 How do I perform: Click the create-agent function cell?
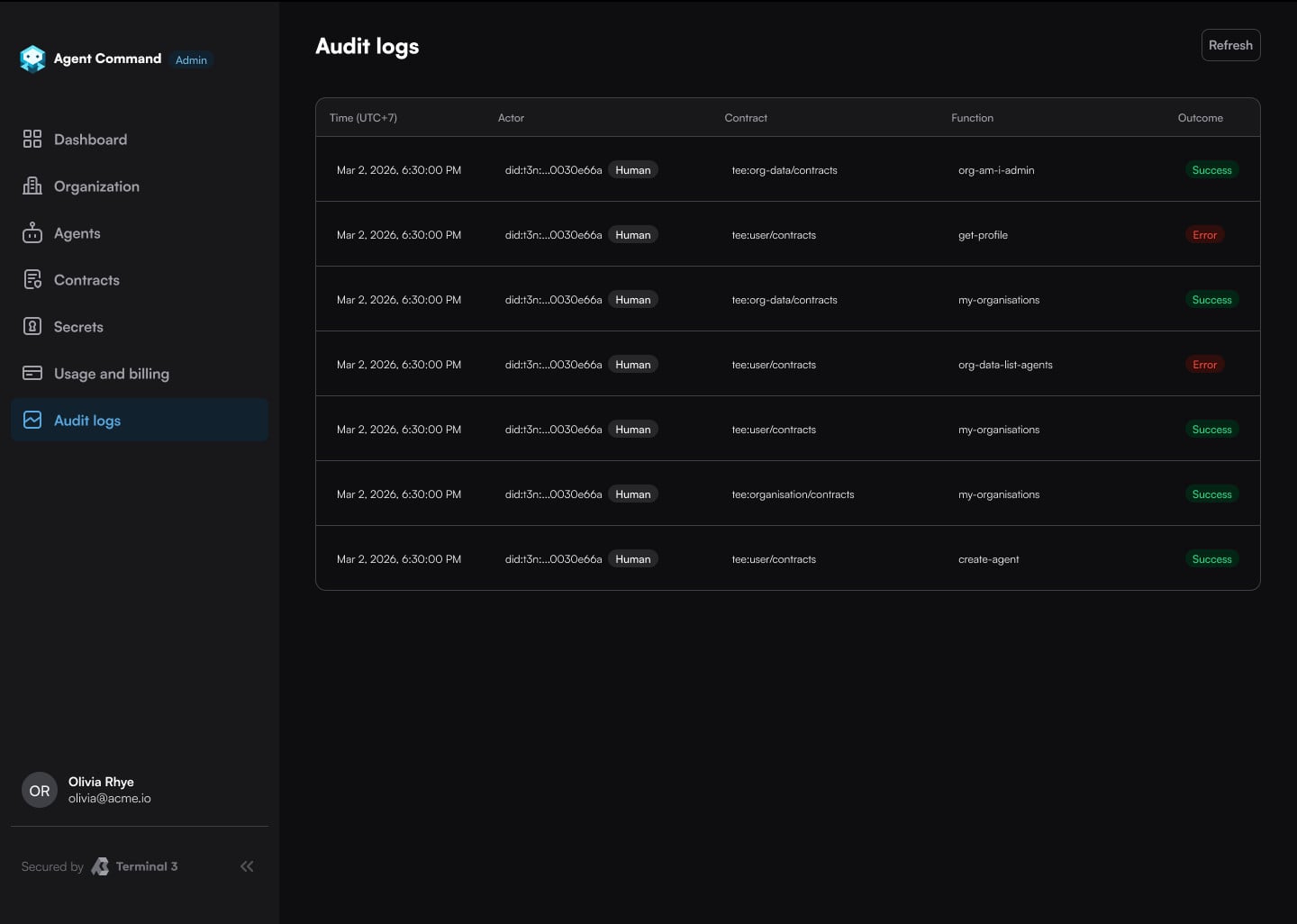989,559
